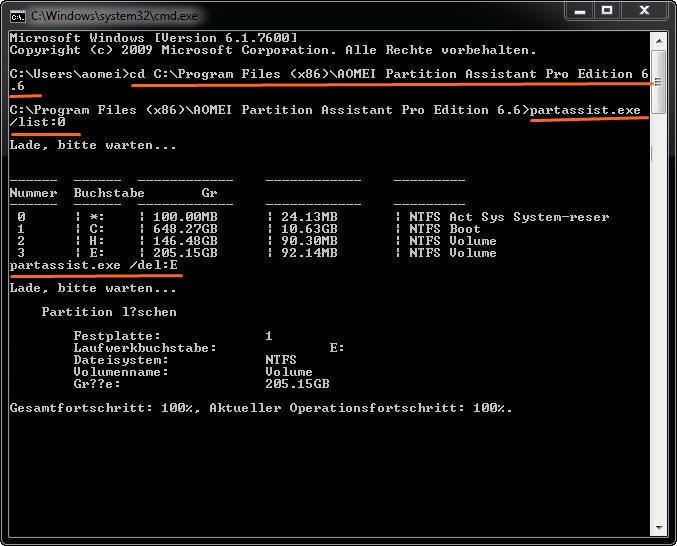Minimize the cmd.exe window

[x=580, y=11]
